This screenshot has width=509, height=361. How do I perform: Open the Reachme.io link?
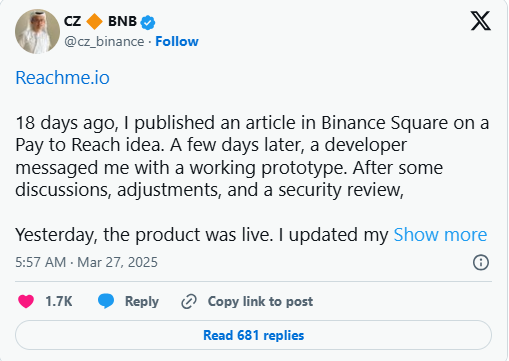tap(62, 78)
